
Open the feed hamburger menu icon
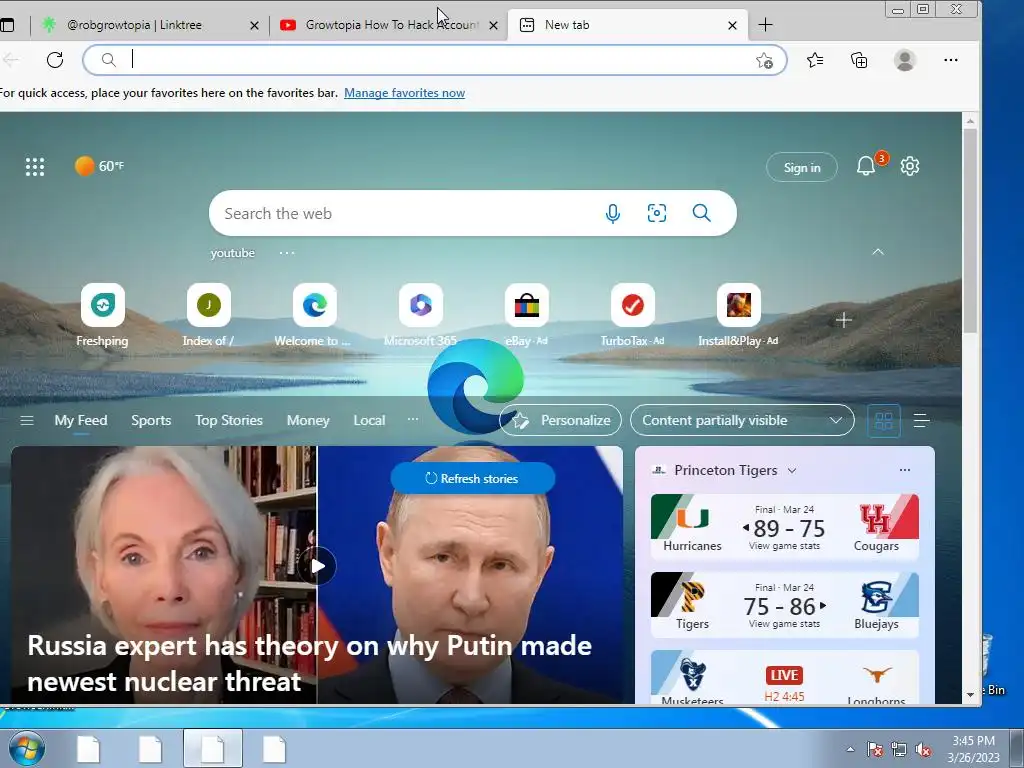27,421
